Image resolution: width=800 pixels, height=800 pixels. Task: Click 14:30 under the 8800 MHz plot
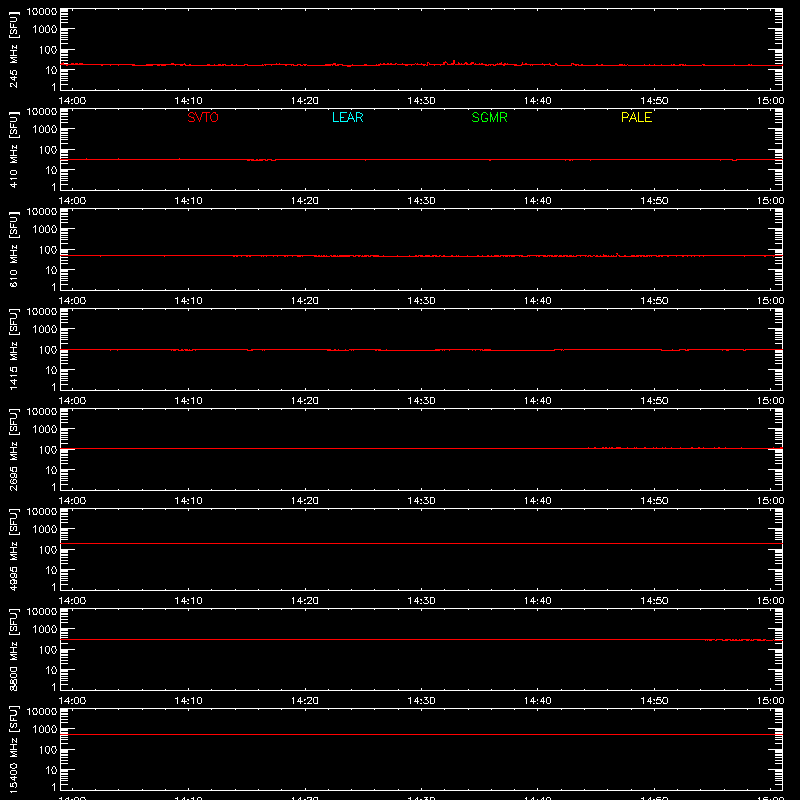(421, 701)
